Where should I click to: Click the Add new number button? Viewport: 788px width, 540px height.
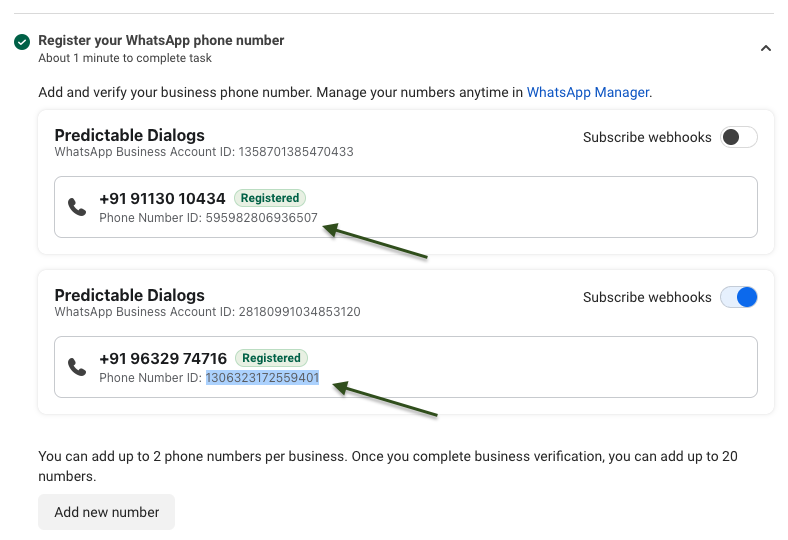pyautogui.click(x=107, y=512)
